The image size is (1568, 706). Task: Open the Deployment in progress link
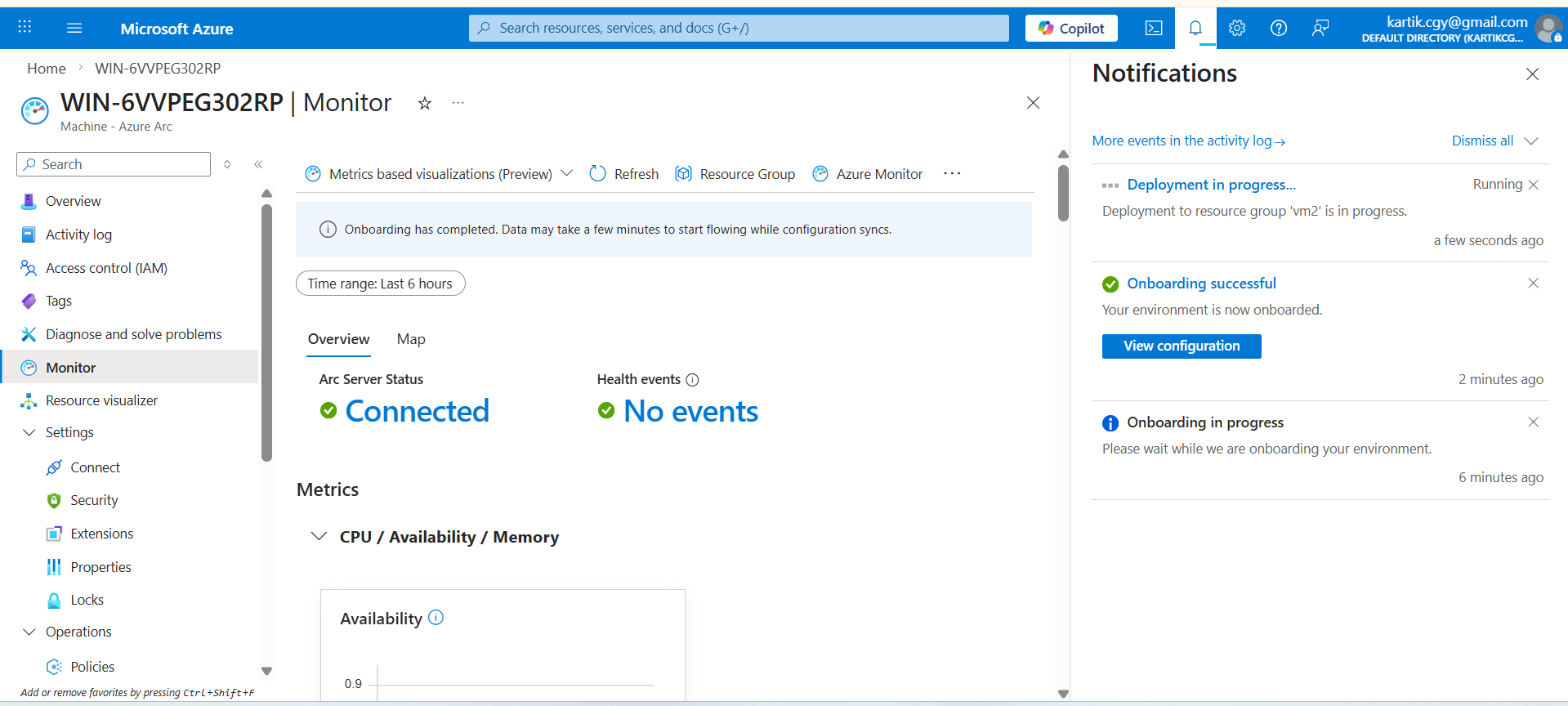(1212, 185)
